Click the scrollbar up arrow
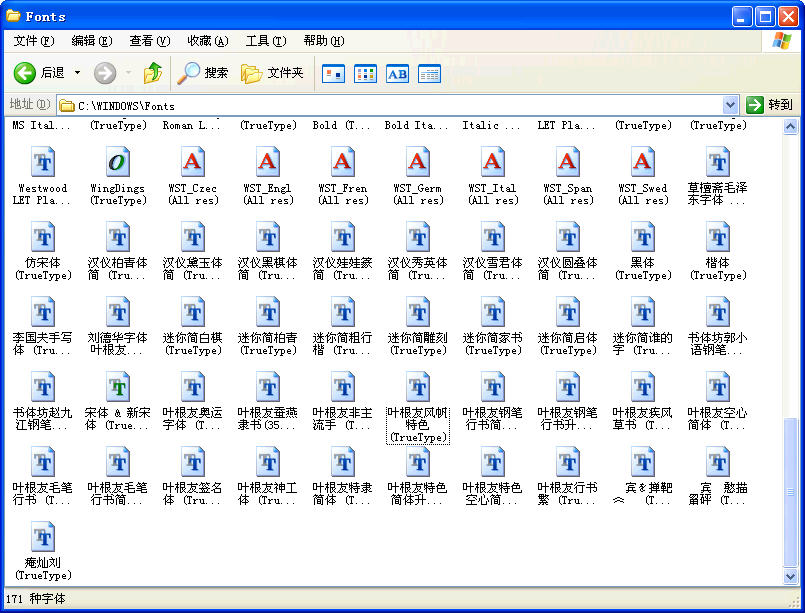805x613 pixels. click(x=791, y=126)
